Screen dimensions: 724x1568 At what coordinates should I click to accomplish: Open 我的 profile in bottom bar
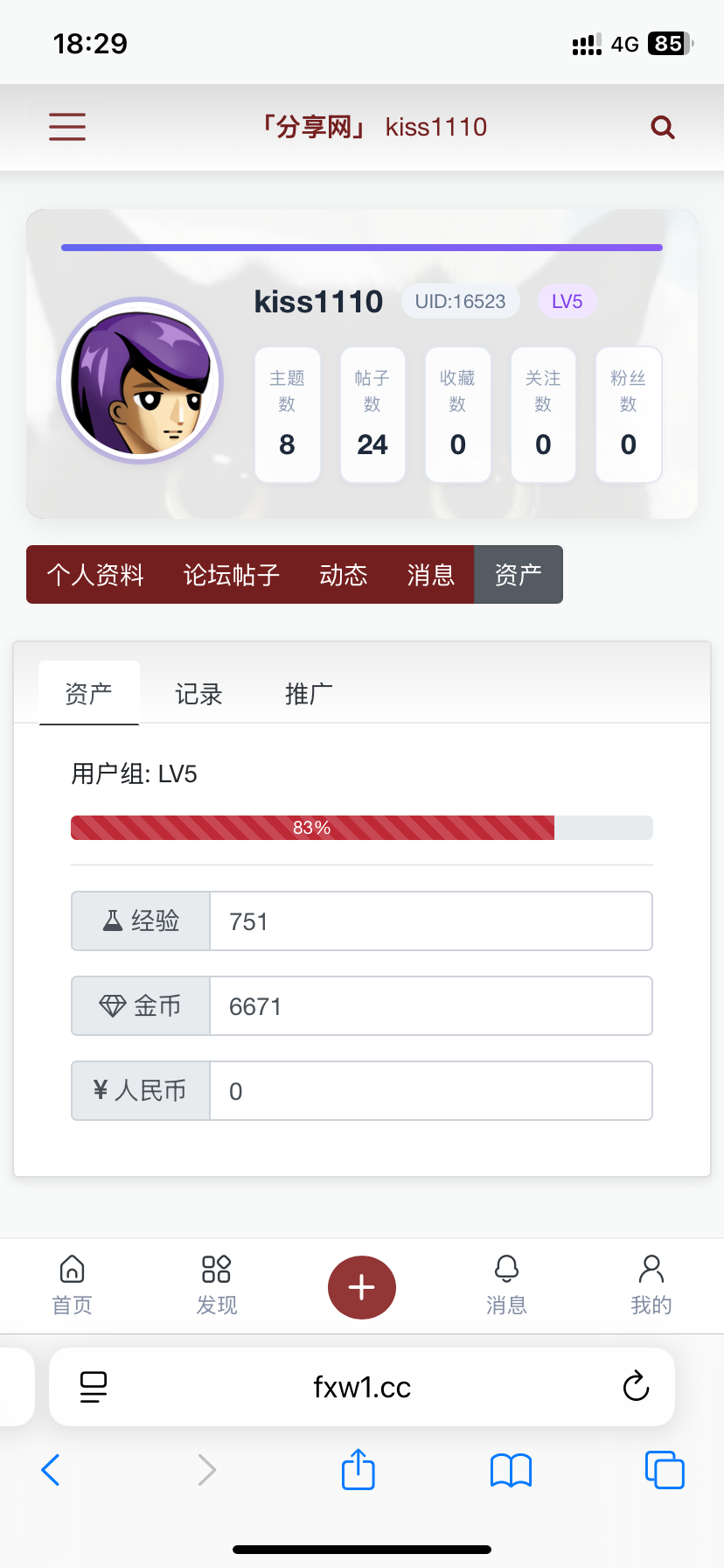651,1284
